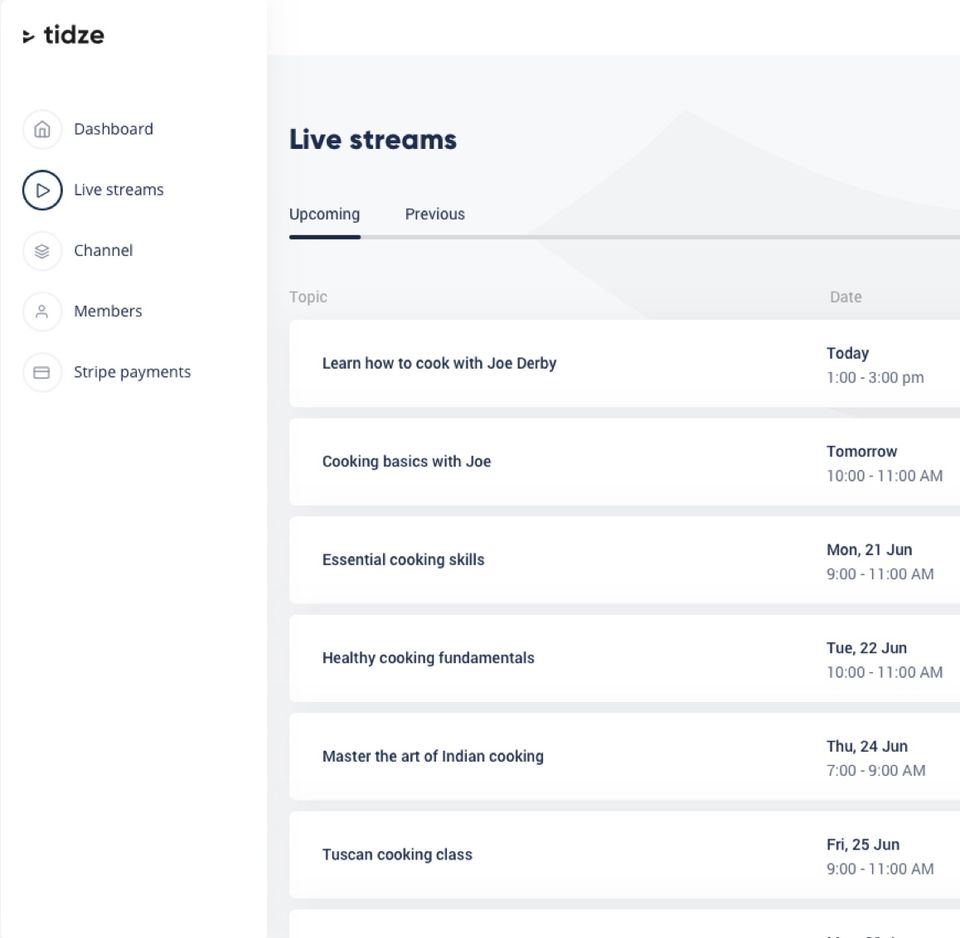Click the Live streams play icon
The height and width of the screenshot is (938, 960).
tap(42, 190)
